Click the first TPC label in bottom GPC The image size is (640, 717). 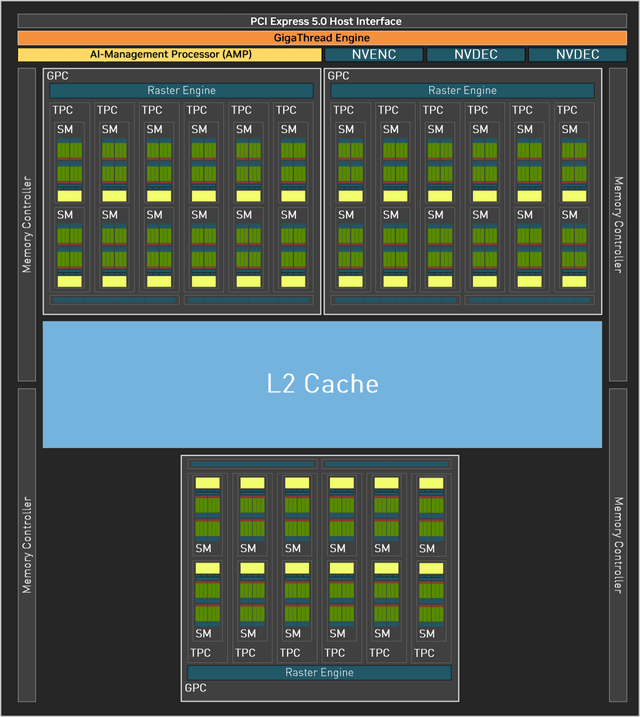coord(201,653)
